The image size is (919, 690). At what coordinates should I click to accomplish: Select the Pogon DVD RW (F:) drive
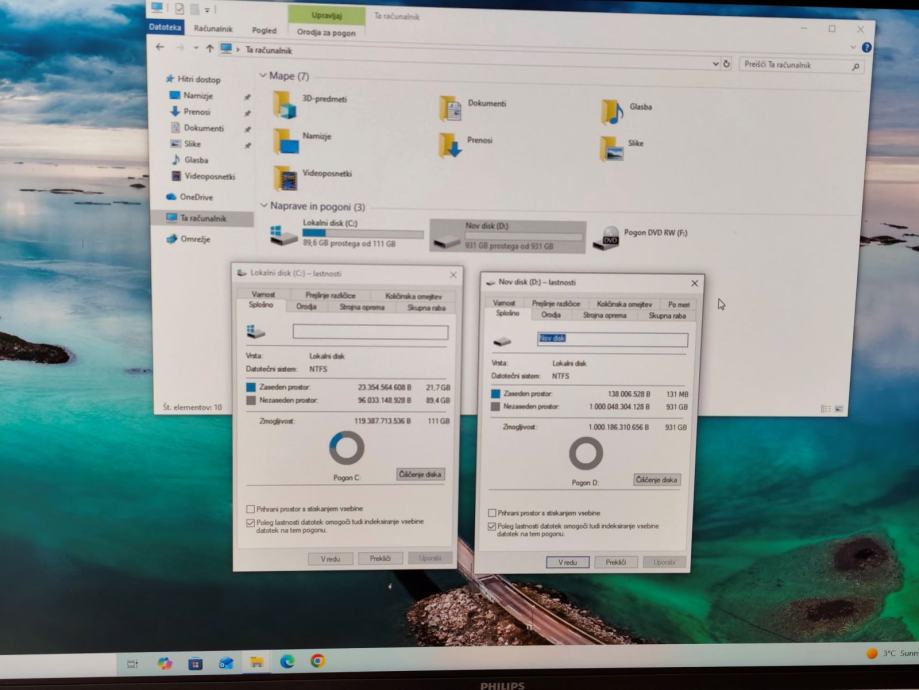(x=607, y=237)
